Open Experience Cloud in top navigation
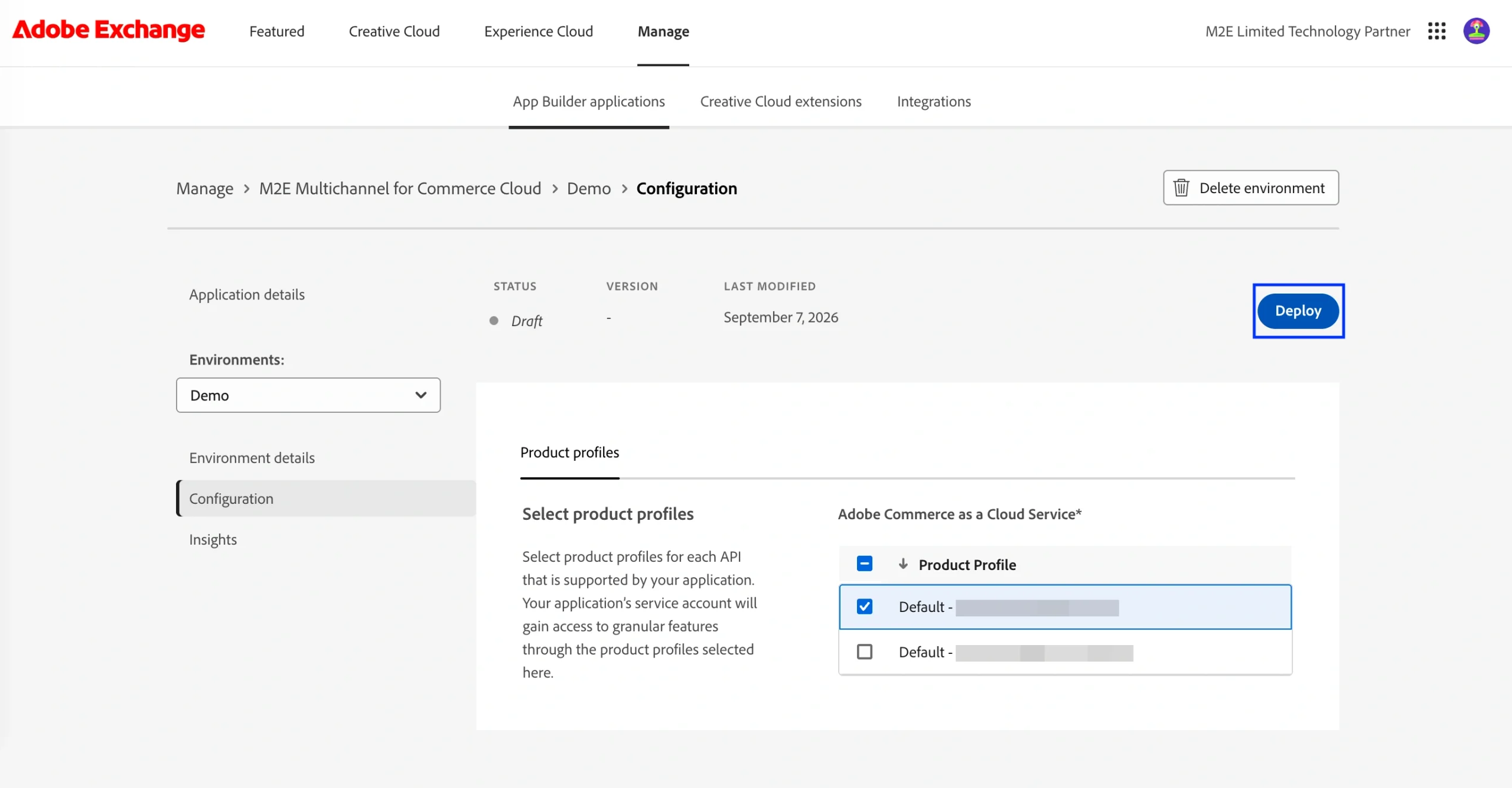1512x788 pixels. pos(539,31)
